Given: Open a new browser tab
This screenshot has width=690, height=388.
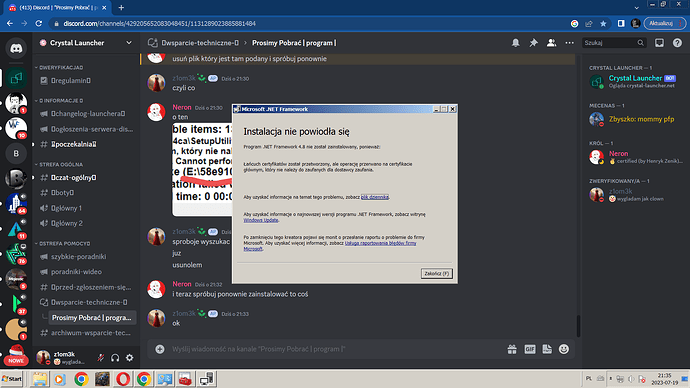Looking at the screenshot, I should [121, 7].
